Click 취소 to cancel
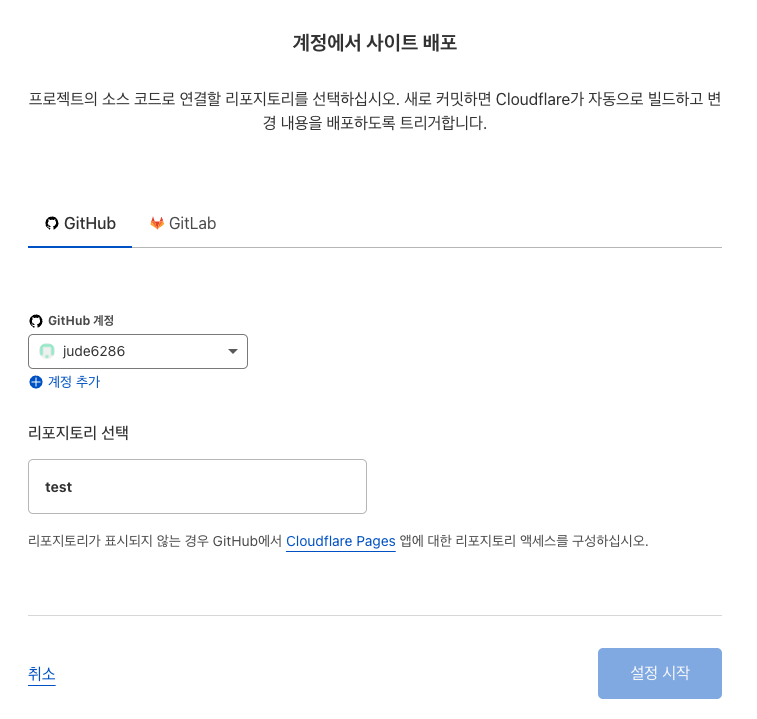757x719 pixels. pyautogui.click(x=42, y=674)
